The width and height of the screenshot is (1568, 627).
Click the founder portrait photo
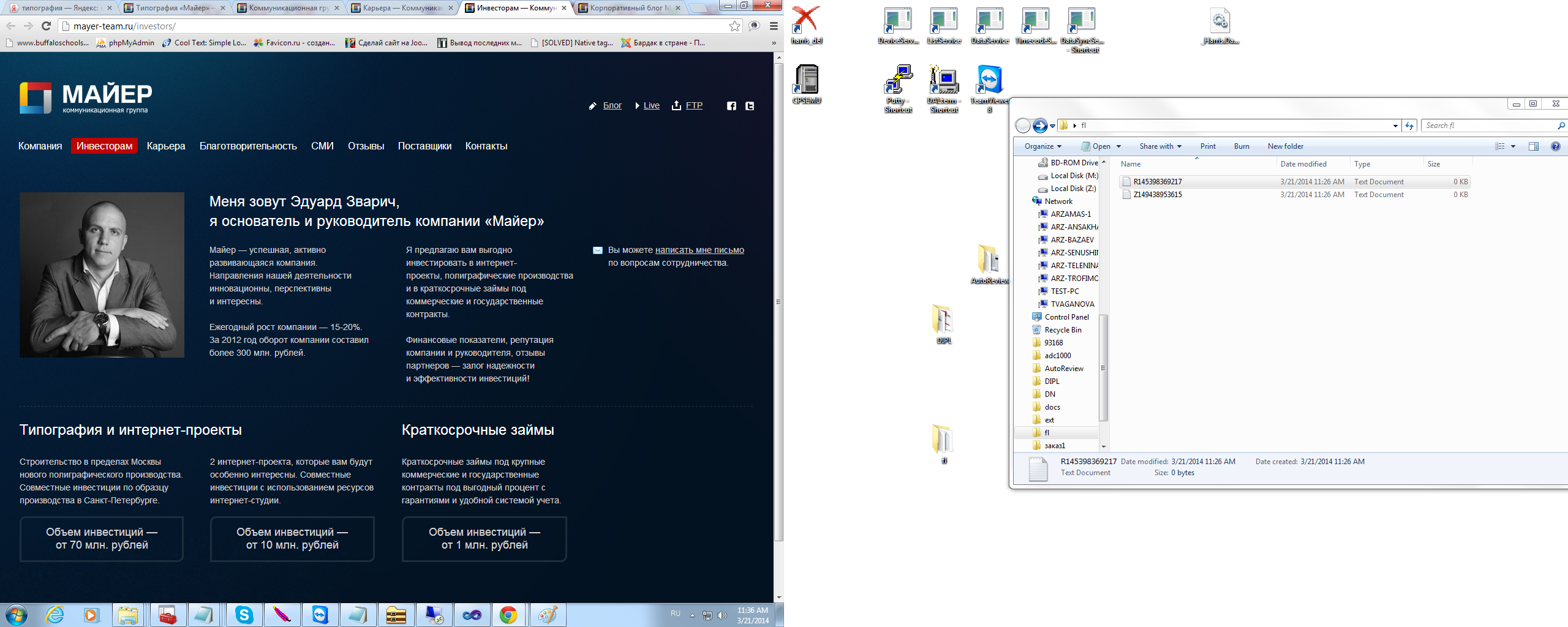[x=102, y=275]
